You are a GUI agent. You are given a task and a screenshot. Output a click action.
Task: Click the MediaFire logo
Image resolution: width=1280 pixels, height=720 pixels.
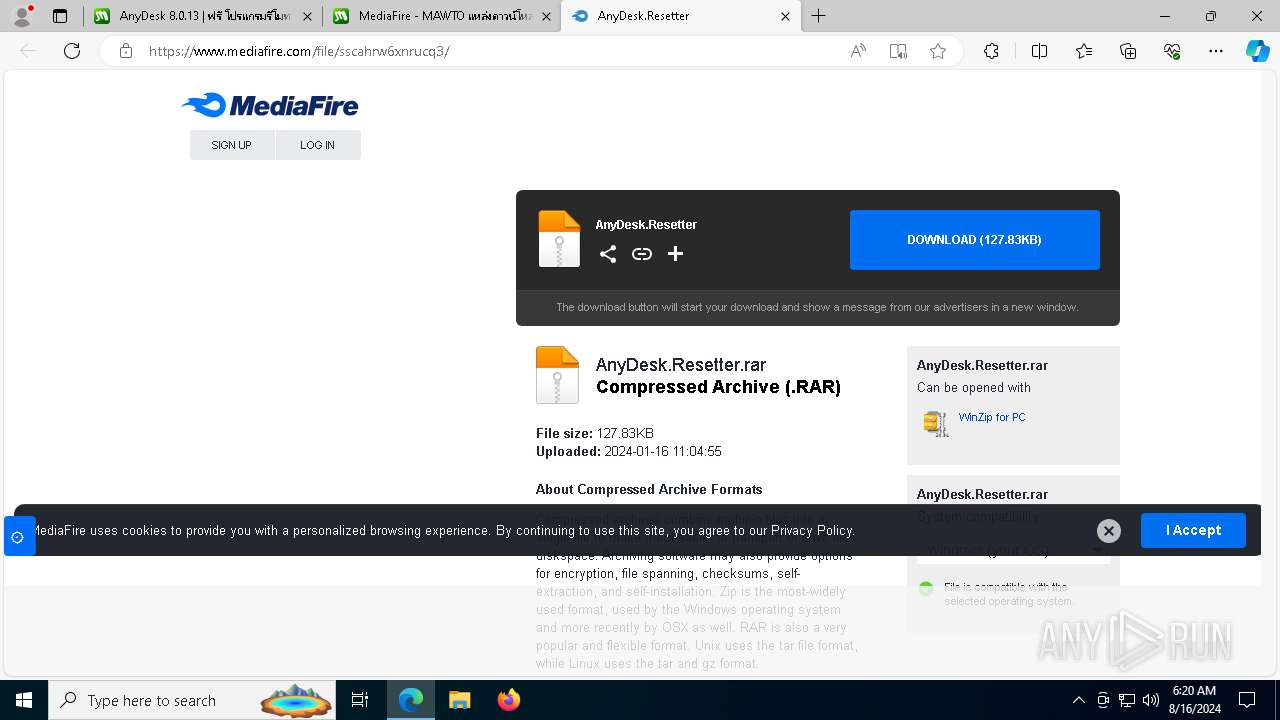click(x=270, y=105)
